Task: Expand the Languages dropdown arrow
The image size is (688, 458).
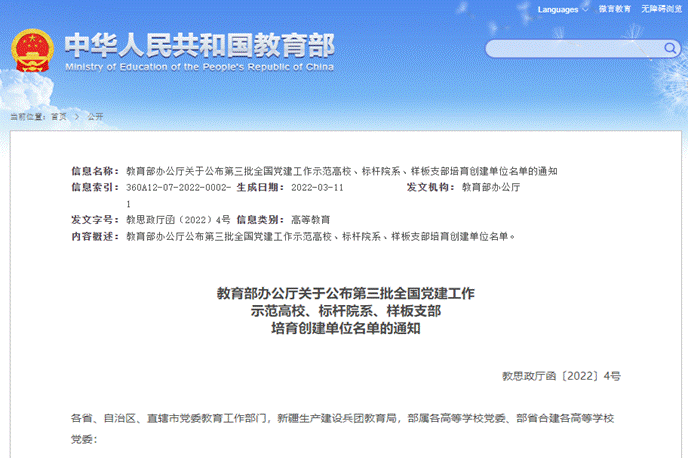Action: coord(583,10)
